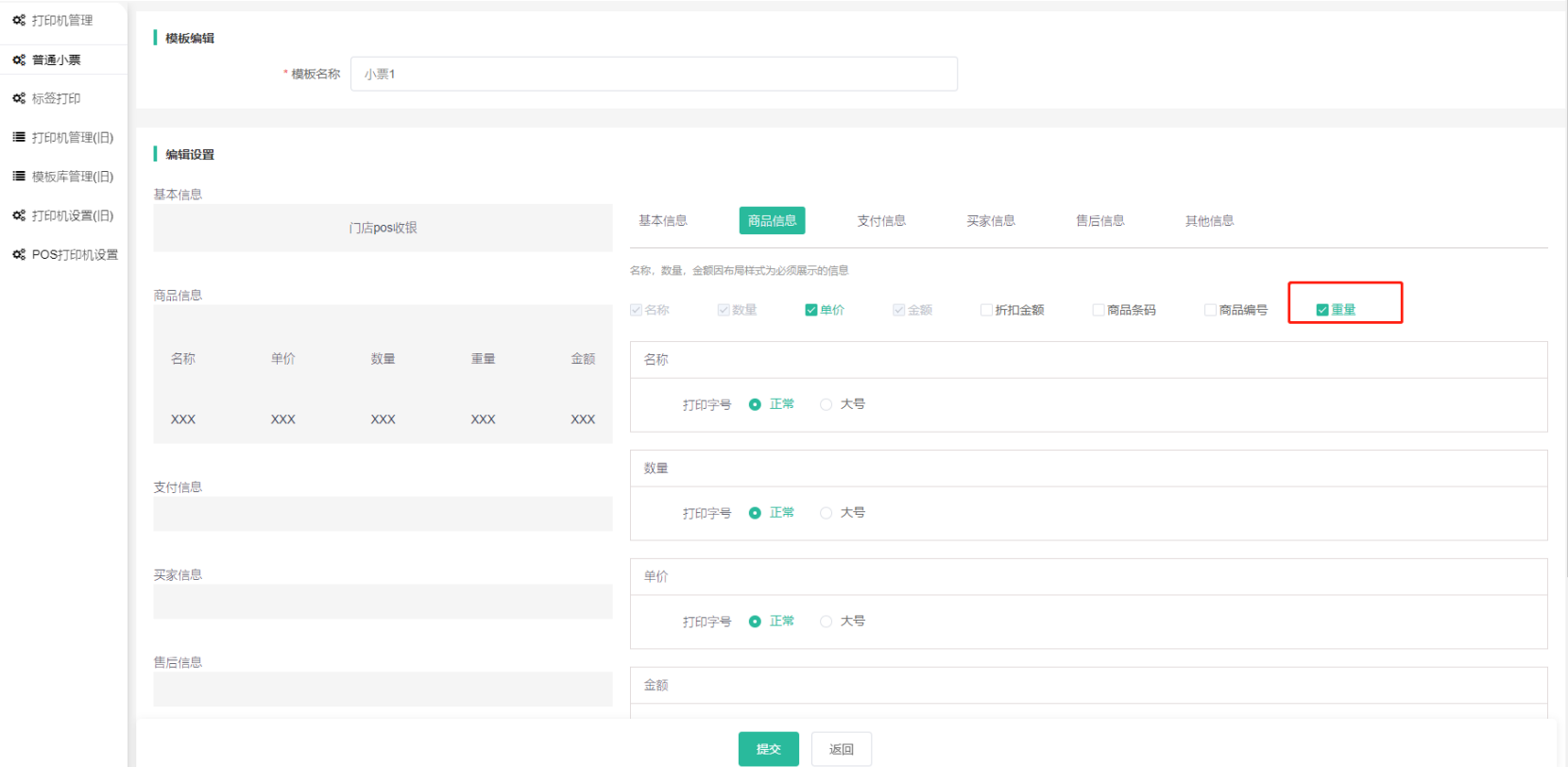Click the list icon beside 模板库管理(旧)
The height and width of the screenshot is (767, 1568).
19,177
